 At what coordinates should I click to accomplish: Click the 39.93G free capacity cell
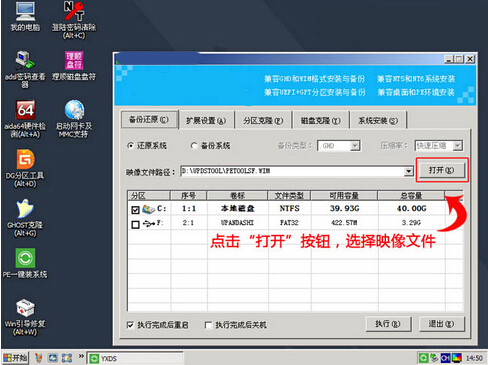coord(345,209)
